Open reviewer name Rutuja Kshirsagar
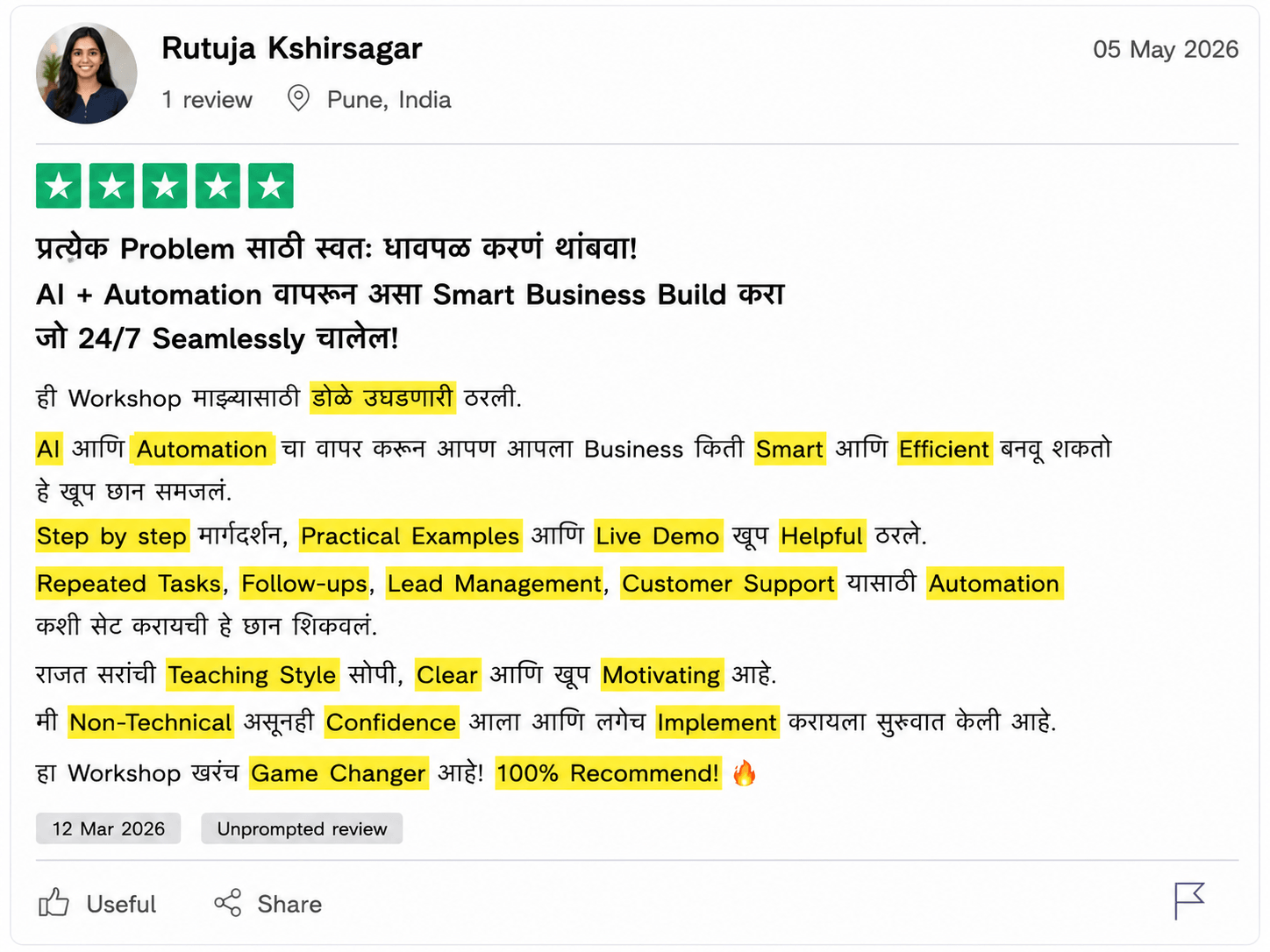The width and height of the screenshot is (1270, 952). [x=292, y=48]
